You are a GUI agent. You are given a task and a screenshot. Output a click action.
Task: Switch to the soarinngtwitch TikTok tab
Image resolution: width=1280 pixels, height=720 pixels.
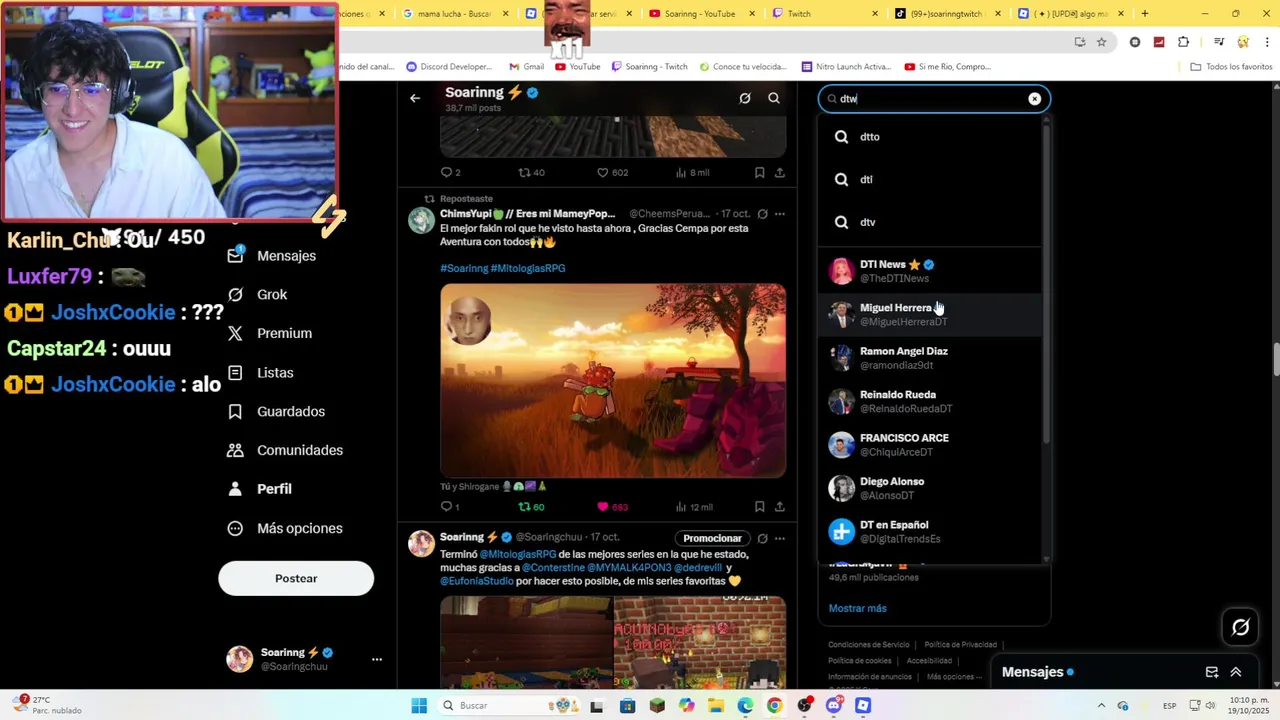coord(946,14)
